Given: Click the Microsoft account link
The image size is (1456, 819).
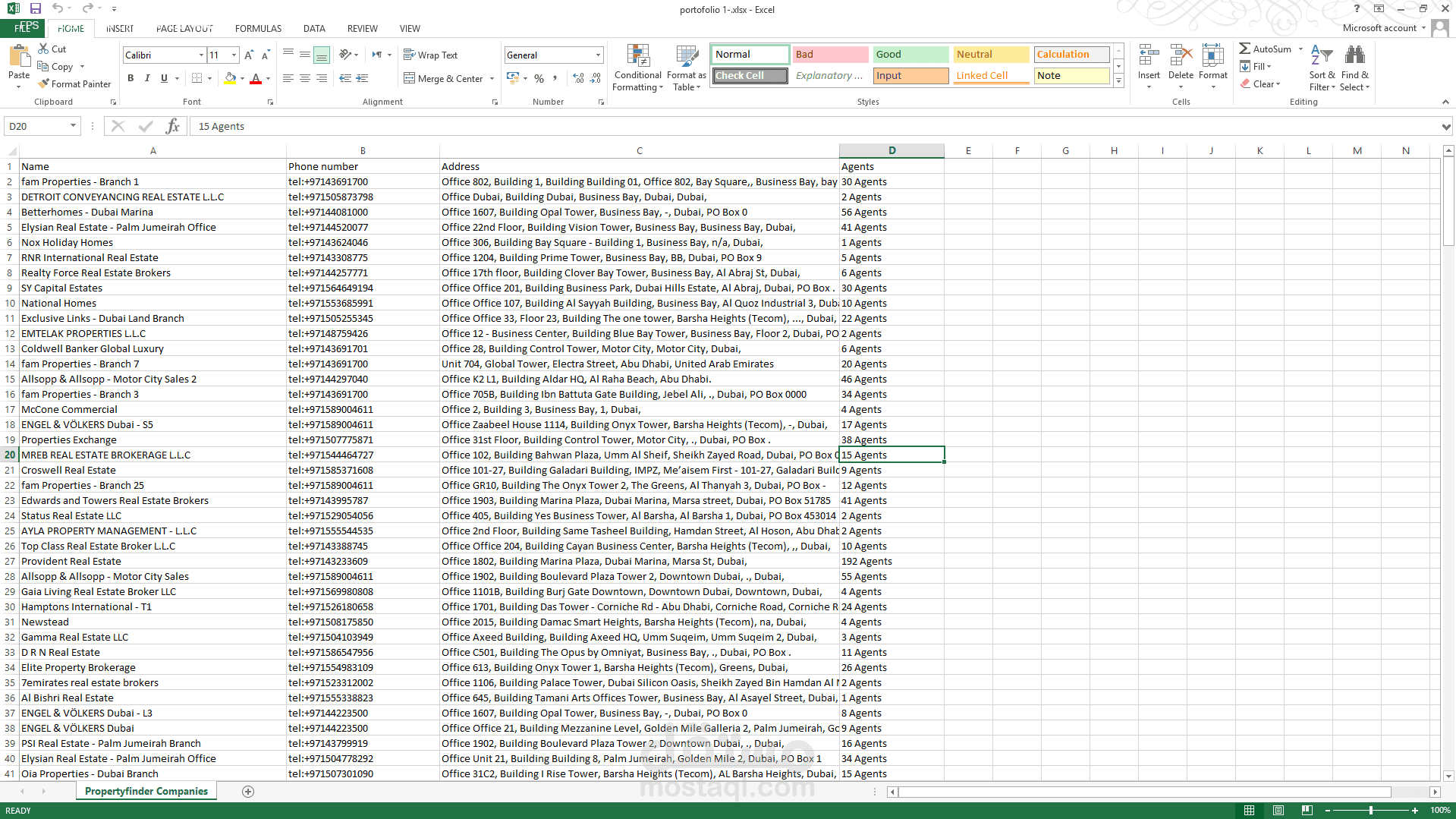Looking at the screenshot, I should click(x=1379, y=28).
